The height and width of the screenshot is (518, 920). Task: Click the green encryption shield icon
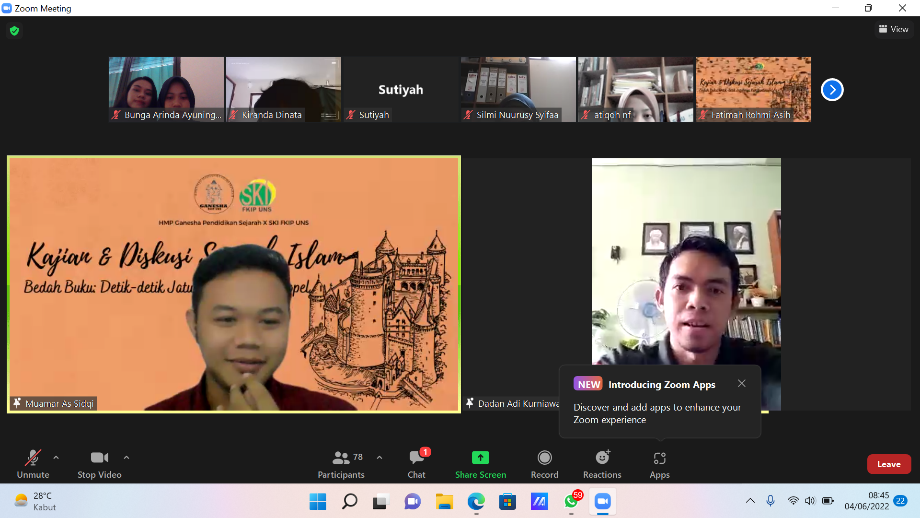tap(14, 31)
